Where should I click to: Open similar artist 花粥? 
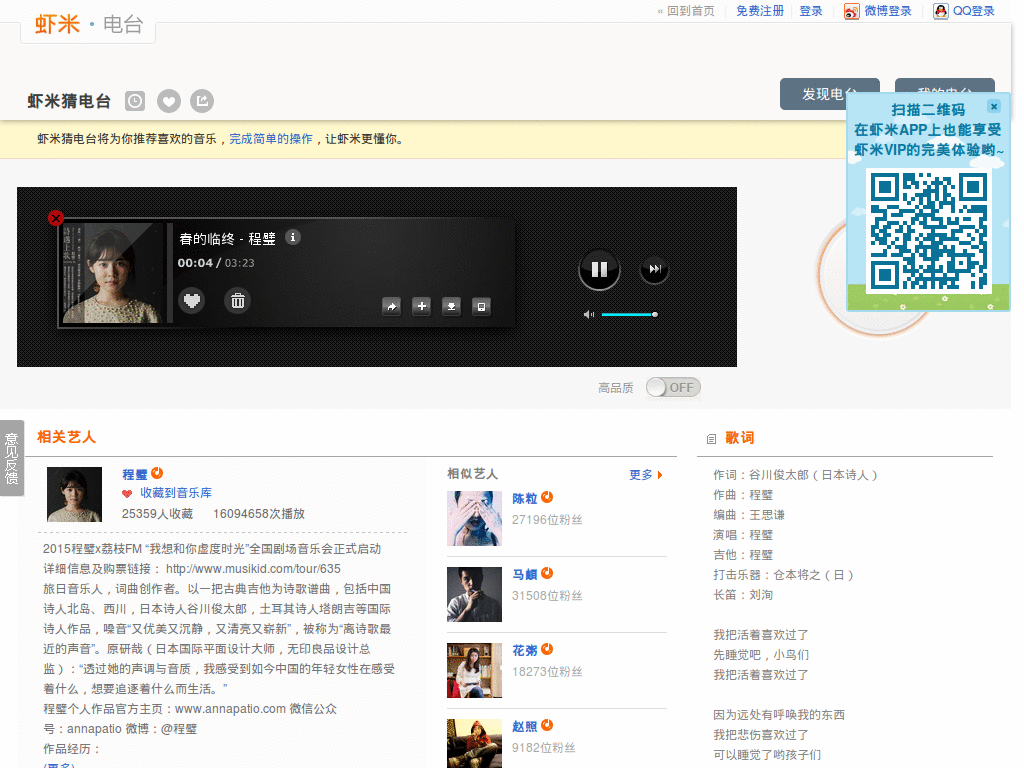(x=524, y=650)
